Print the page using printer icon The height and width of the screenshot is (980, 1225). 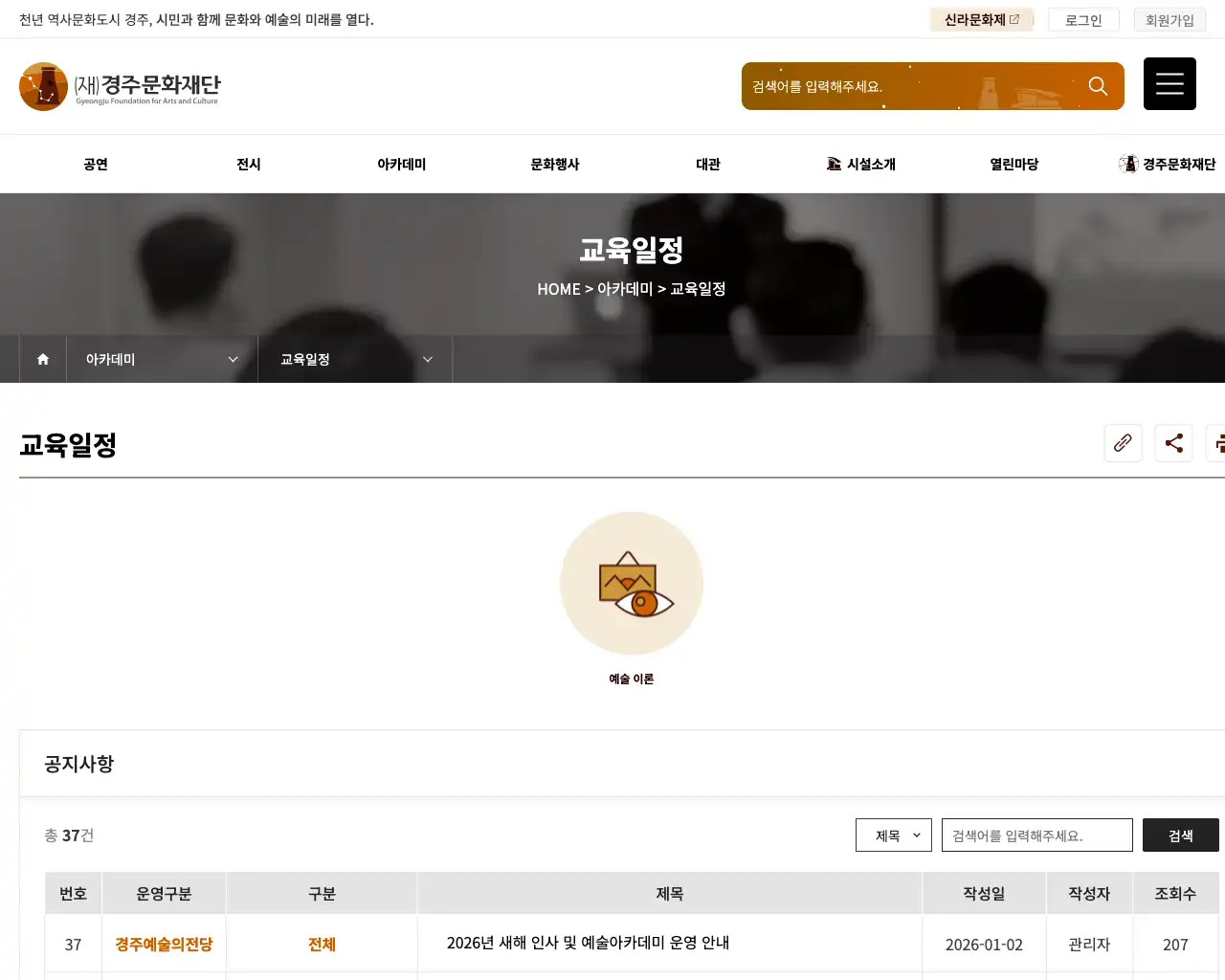point(1220,443)
